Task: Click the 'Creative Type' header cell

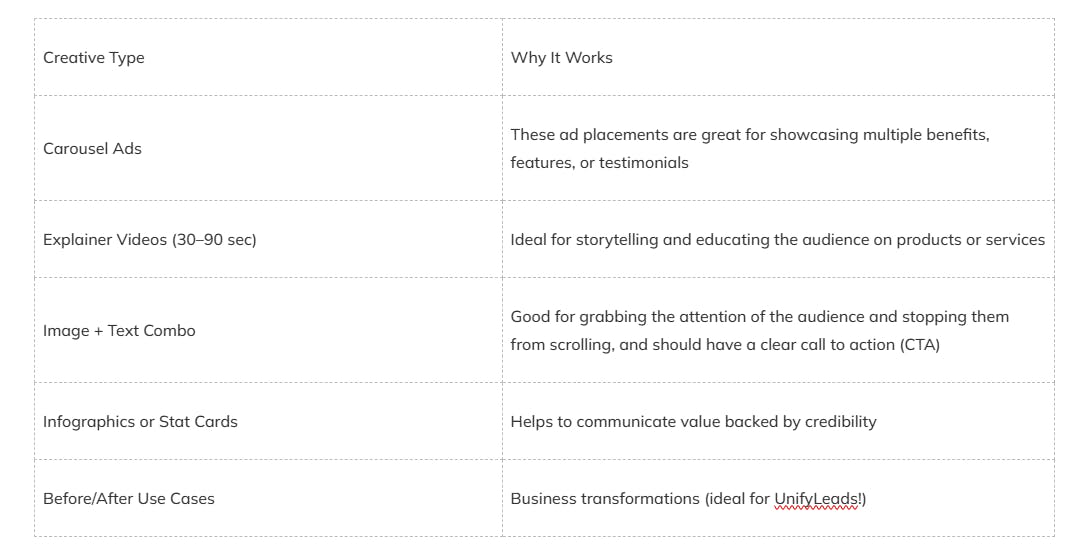Action: coord(268,58)
